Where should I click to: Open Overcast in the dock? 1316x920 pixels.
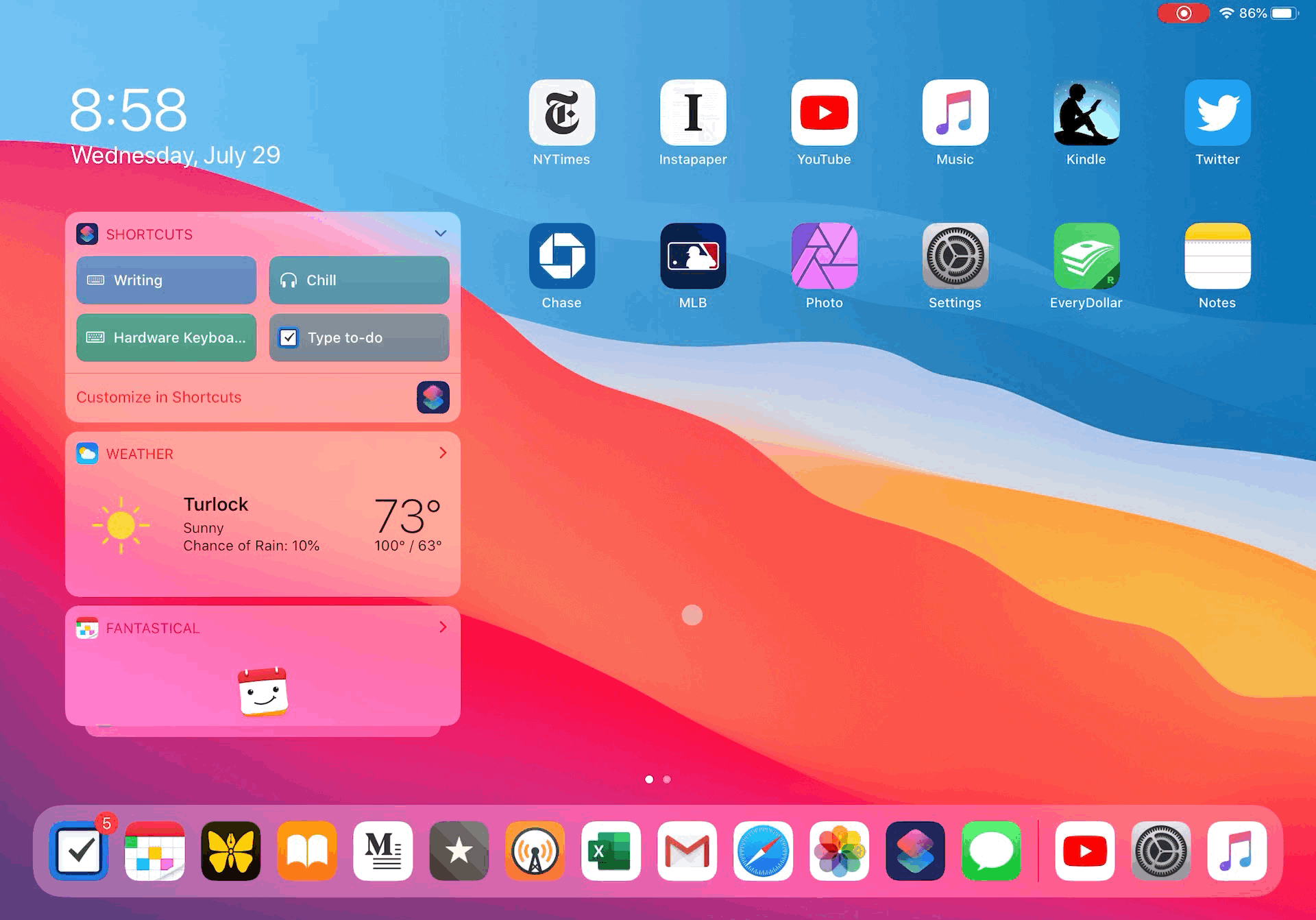535,851
